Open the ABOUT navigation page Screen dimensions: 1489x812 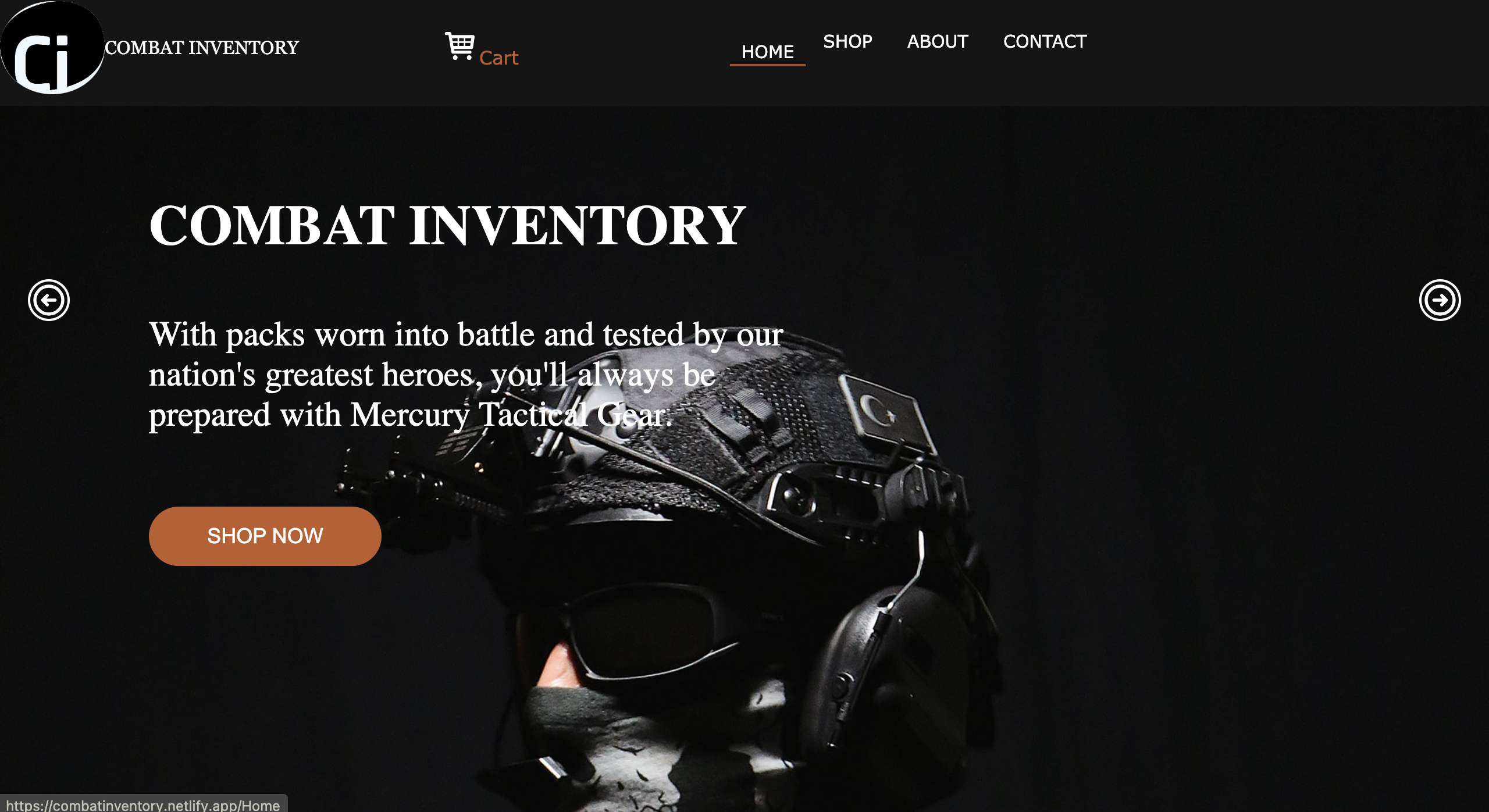tap(938, 41)
